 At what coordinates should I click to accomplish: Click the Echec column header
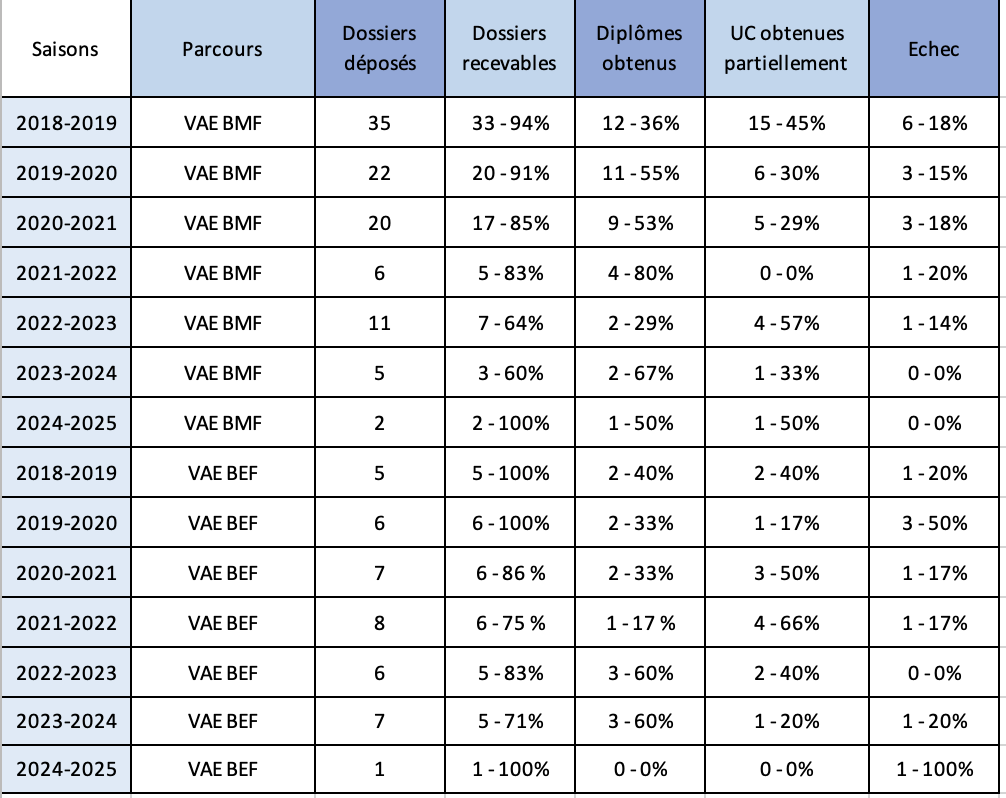click(x=935, y=49)
